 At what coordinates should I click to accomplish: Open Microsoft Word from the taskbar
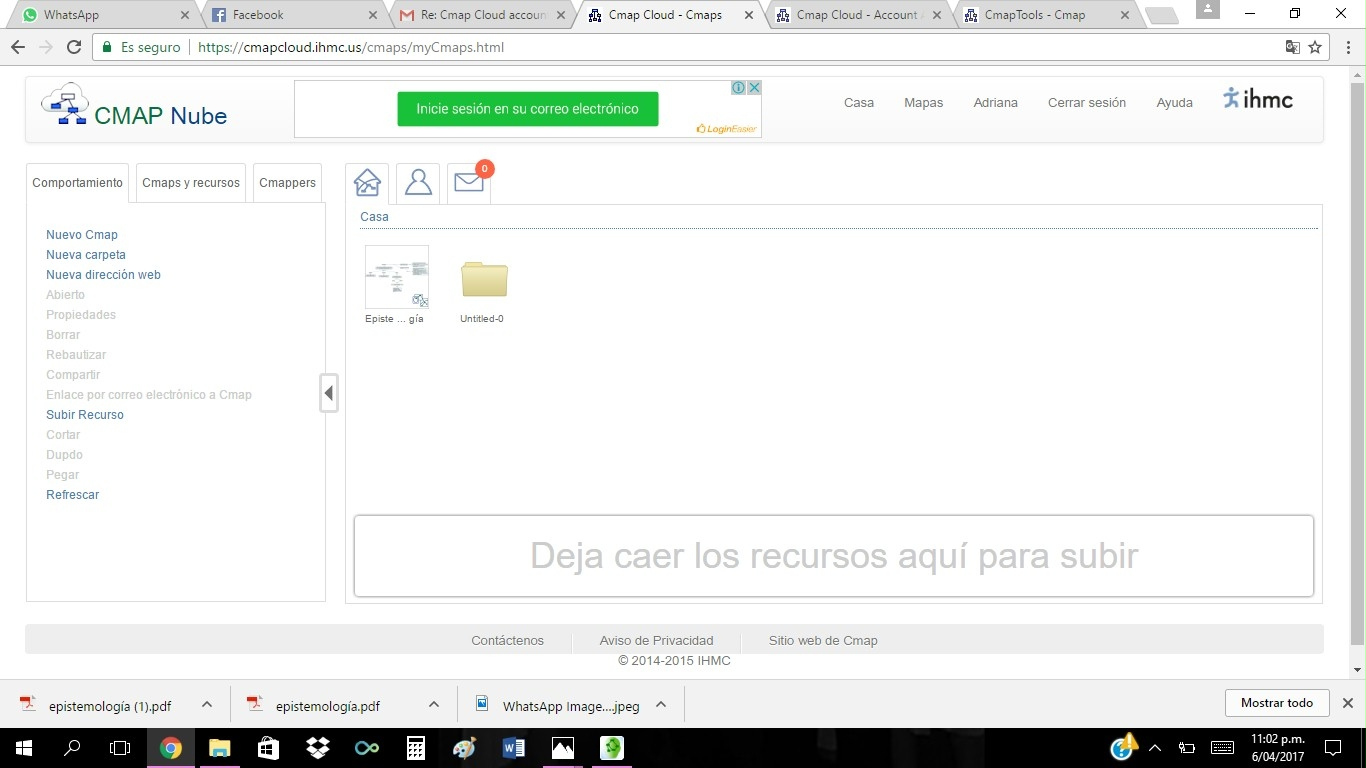point(513,747)
